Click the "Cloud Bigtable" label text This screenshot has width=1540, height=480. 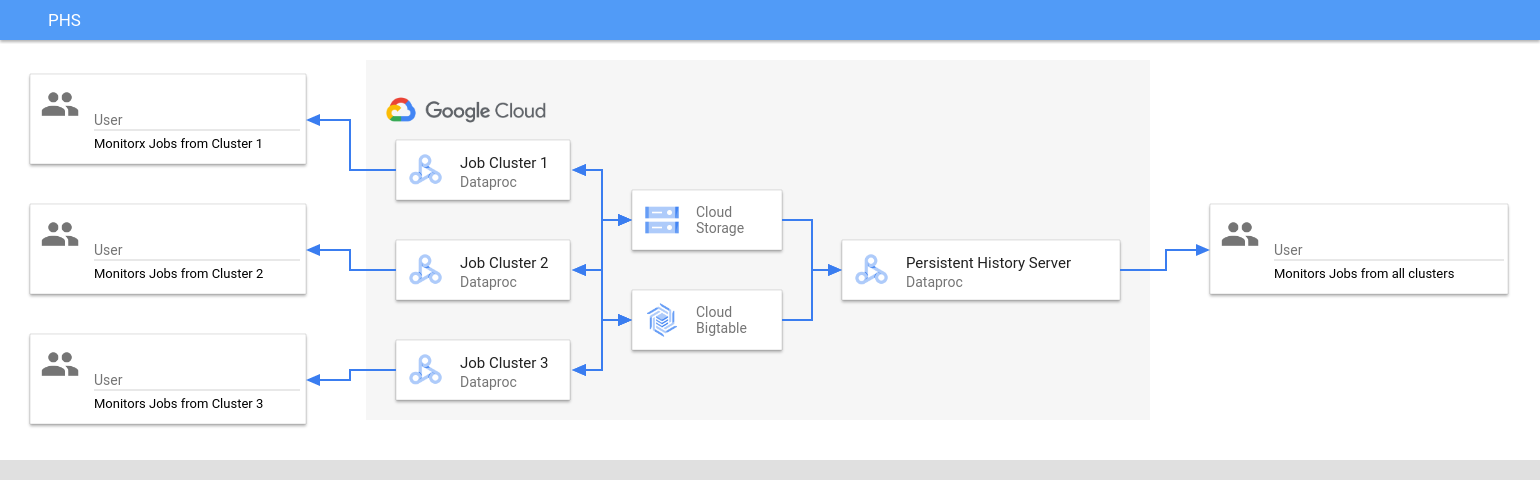pos(721,320)
